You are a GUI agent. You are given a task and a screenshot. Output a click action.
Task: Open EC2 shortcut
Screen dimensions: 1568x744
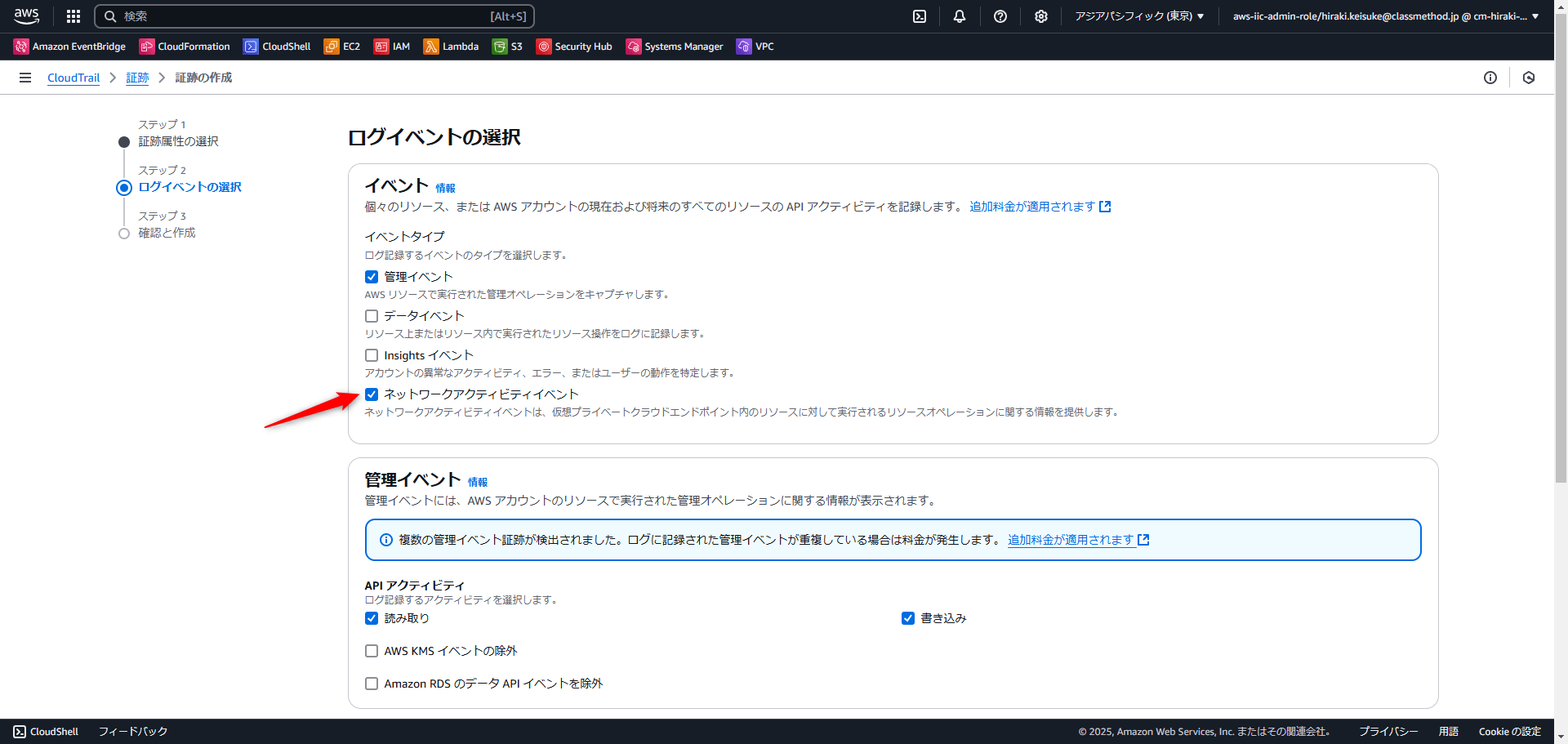[342, 47]
